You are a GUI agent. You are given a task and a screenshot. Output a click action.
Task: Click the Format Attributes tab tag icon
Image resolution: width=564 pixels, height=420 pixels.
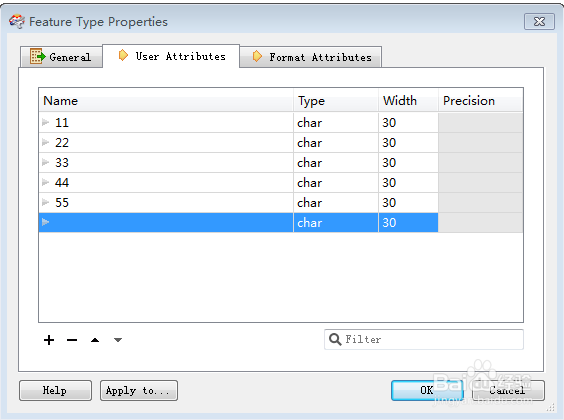pyautogui.click(x=257, y=56)
